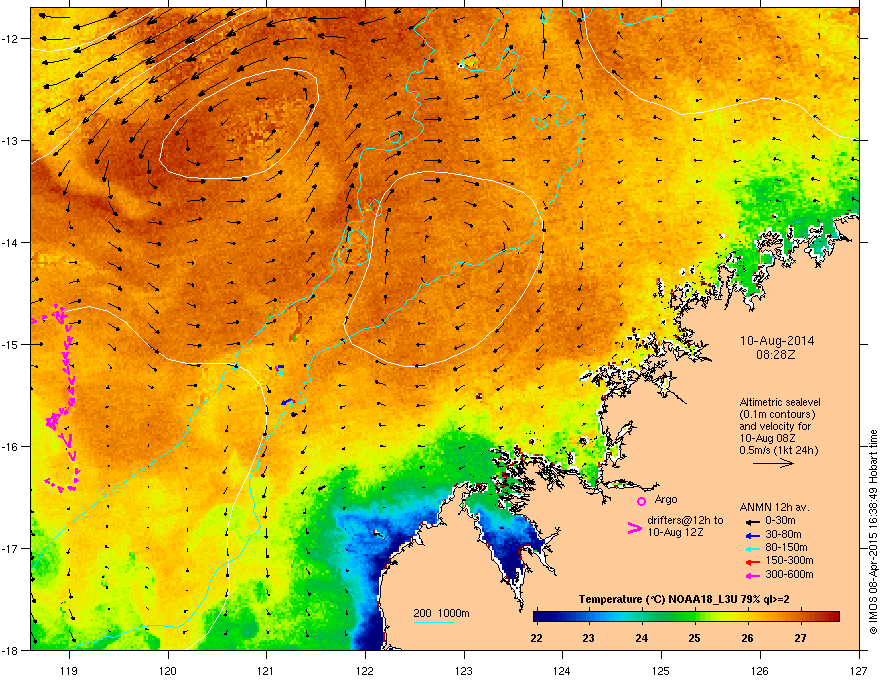Click the longitude axis label 124
Screen dimensions: 880x680
(x=562, y=671)
